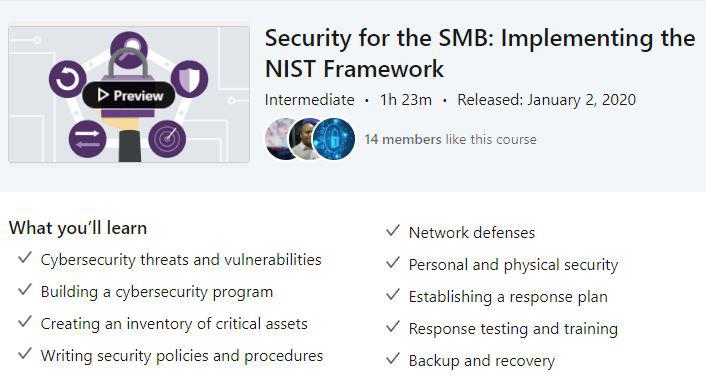Select 'Personal and physical security' item
Image resolution: width=706 pixels, height=391 pixels.
point(513,265)
